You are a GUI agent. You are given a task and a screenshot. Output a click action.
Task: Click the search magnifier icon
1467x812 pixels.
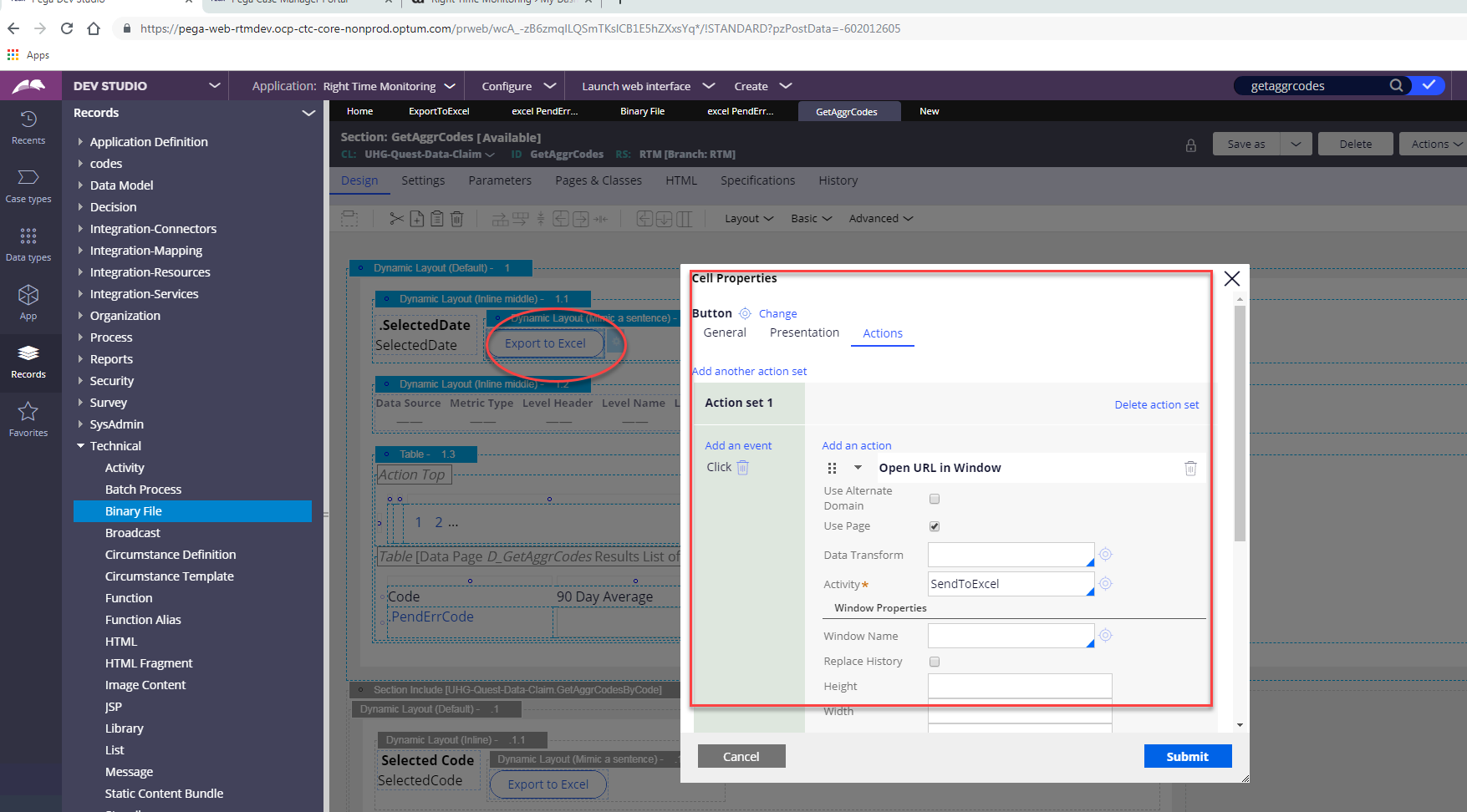(1396, 85)
